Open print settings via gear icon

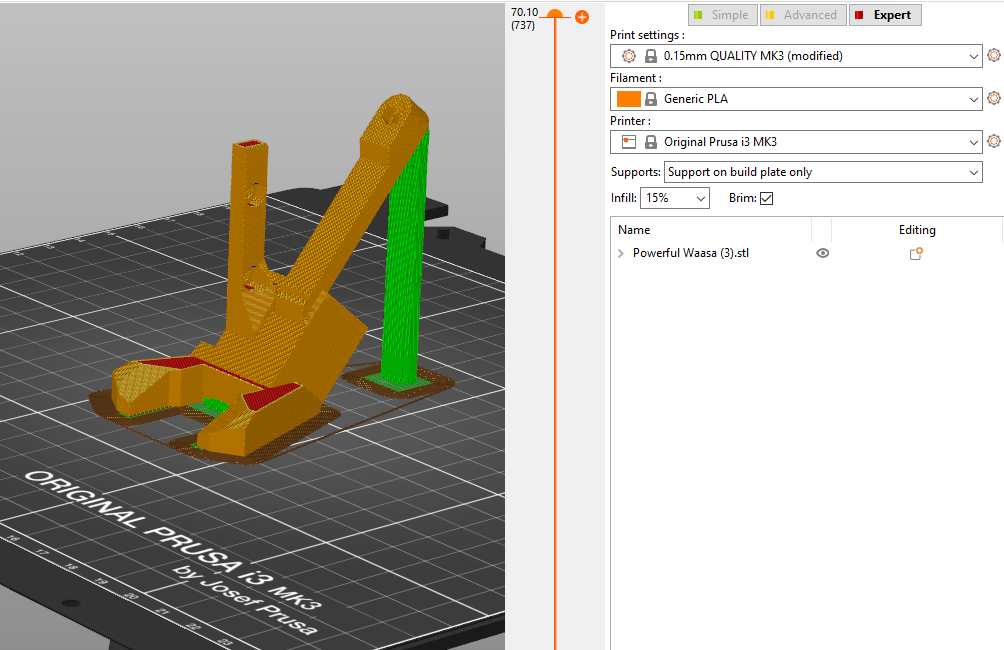pyautogui.click(x=993, y=56)
